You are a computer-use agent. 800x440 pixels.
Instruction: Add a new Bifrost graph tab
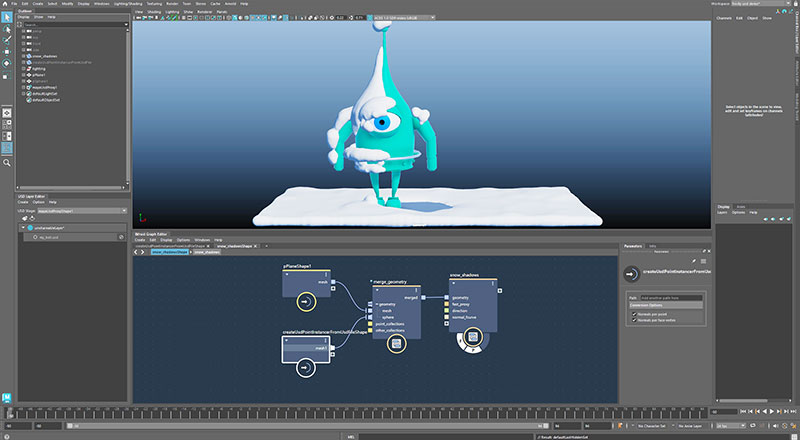266,246
